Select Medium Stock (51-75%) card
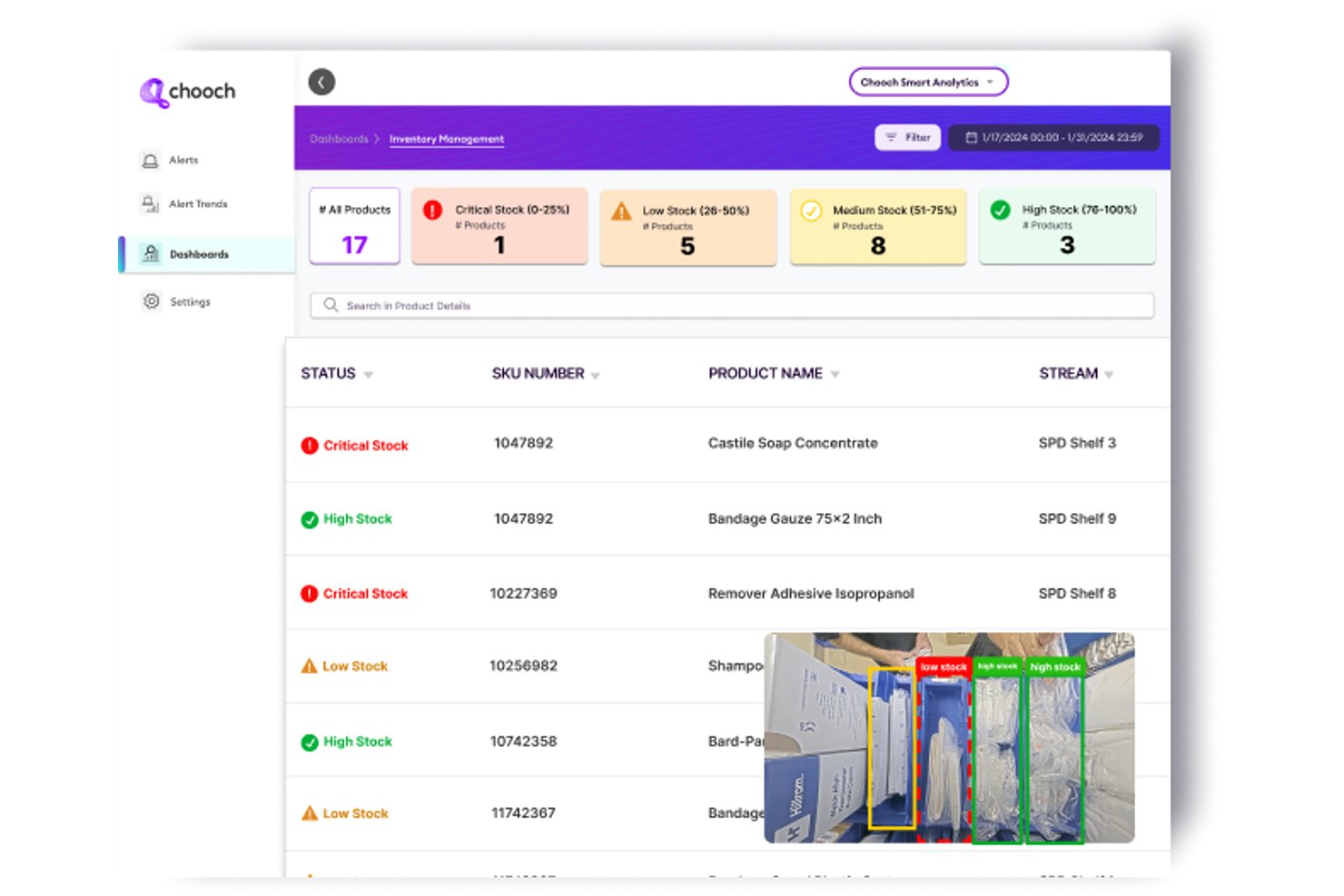 [878, 226]
